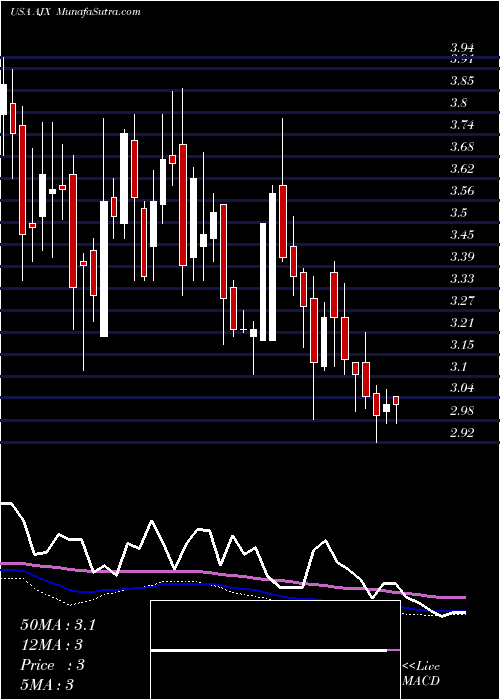Click the 50MA : 3.1 readout

click(58, 625)
